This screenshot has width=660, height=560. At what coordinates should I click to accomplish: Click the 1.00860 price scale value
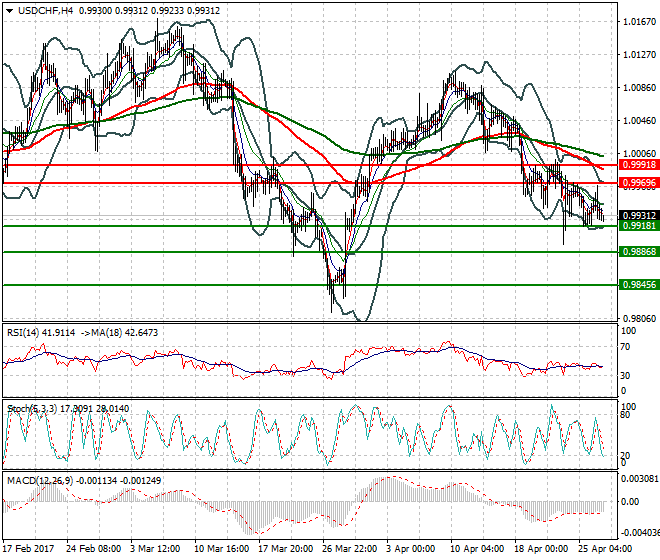639,88
